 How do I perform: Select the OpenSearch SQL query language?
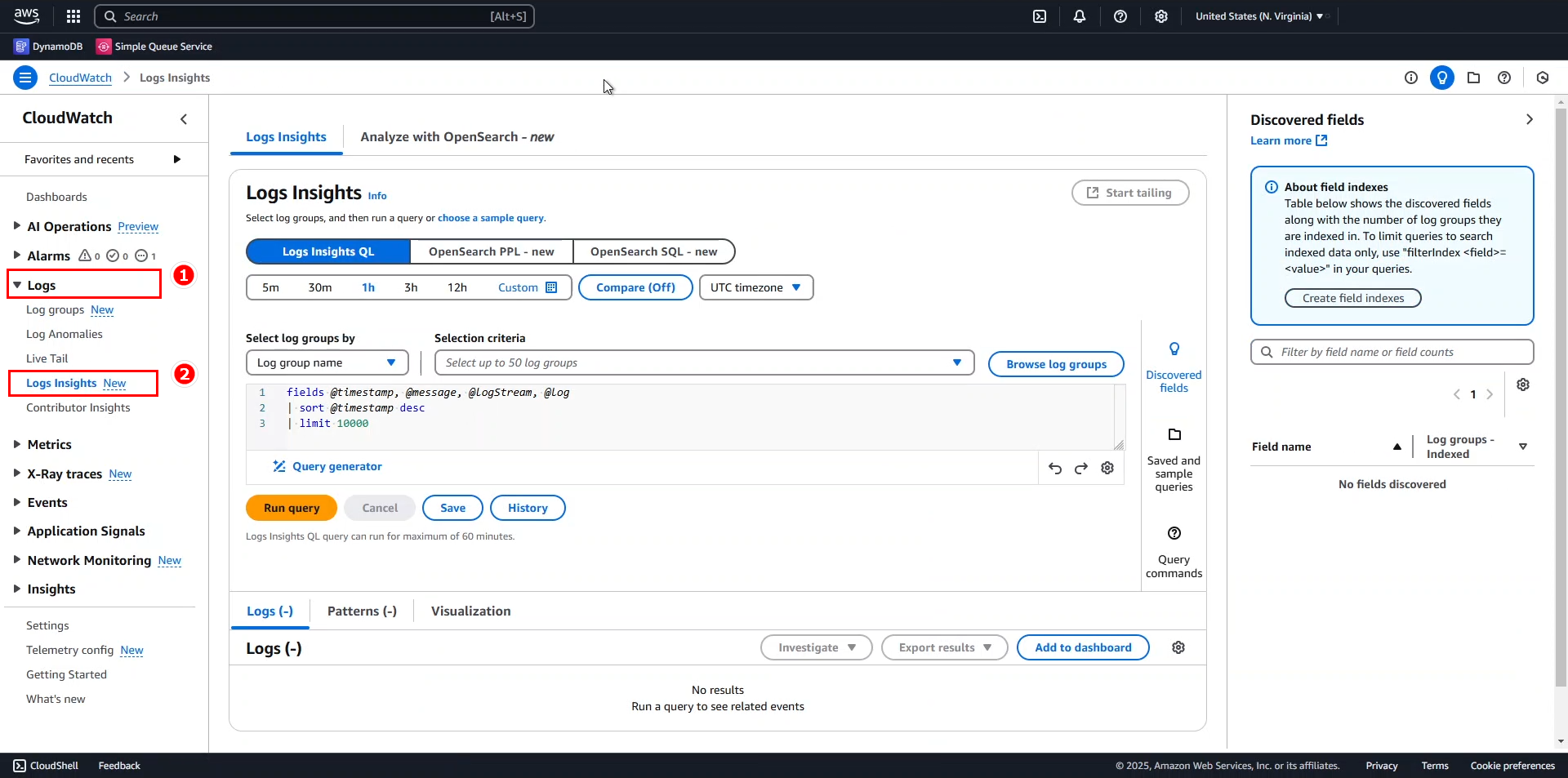coord(653,251)
